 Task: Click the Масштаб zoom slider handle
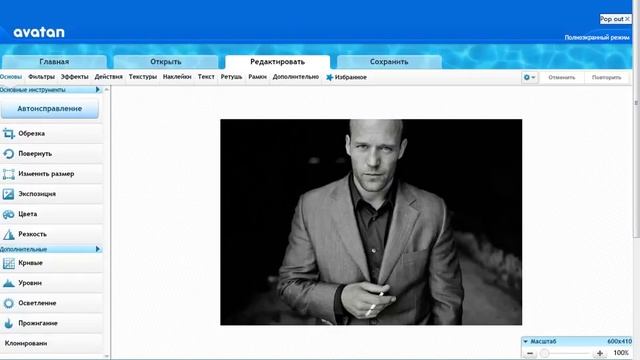pyautogui.click(x=544, y=353)
